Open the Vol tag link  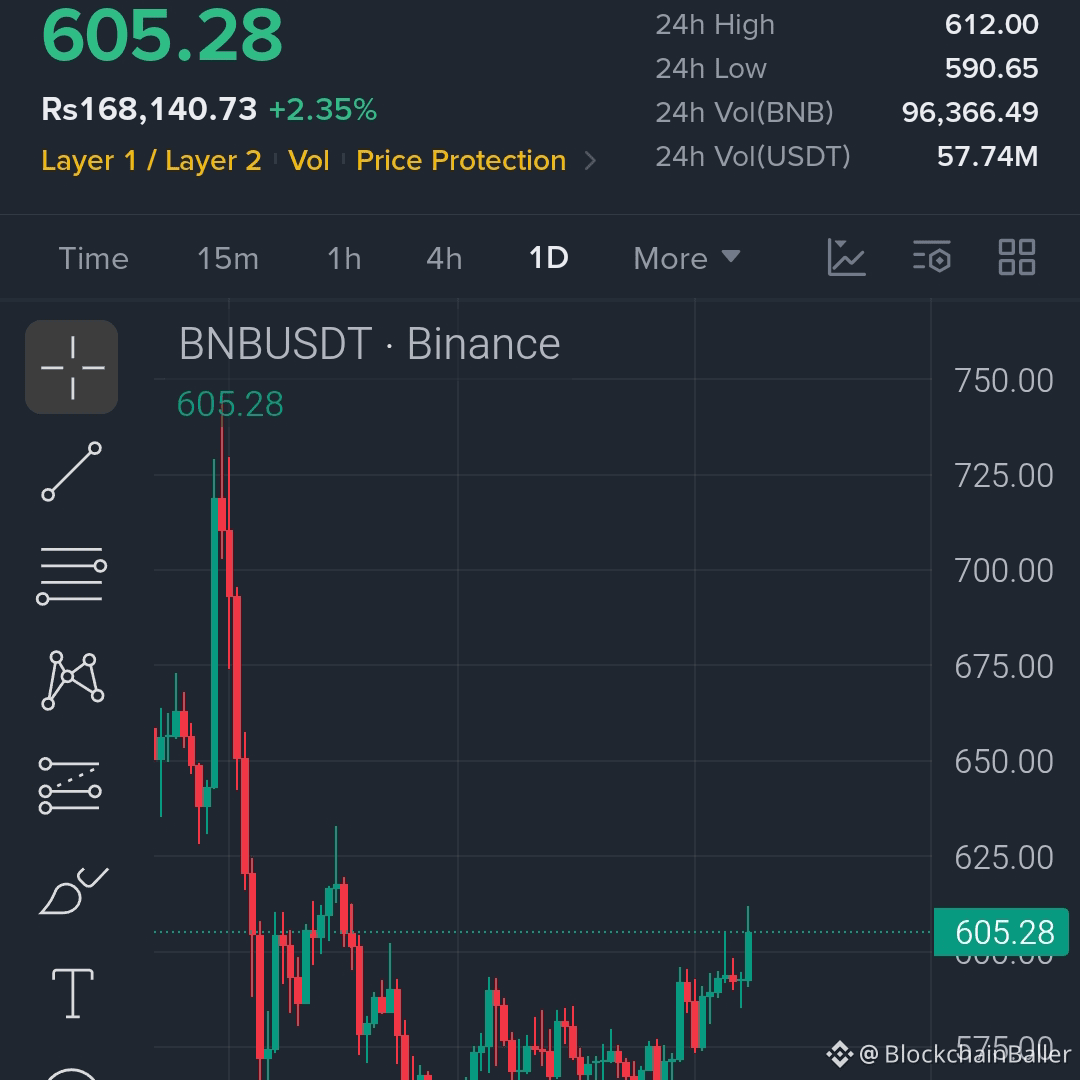click(x=309, y=160)
